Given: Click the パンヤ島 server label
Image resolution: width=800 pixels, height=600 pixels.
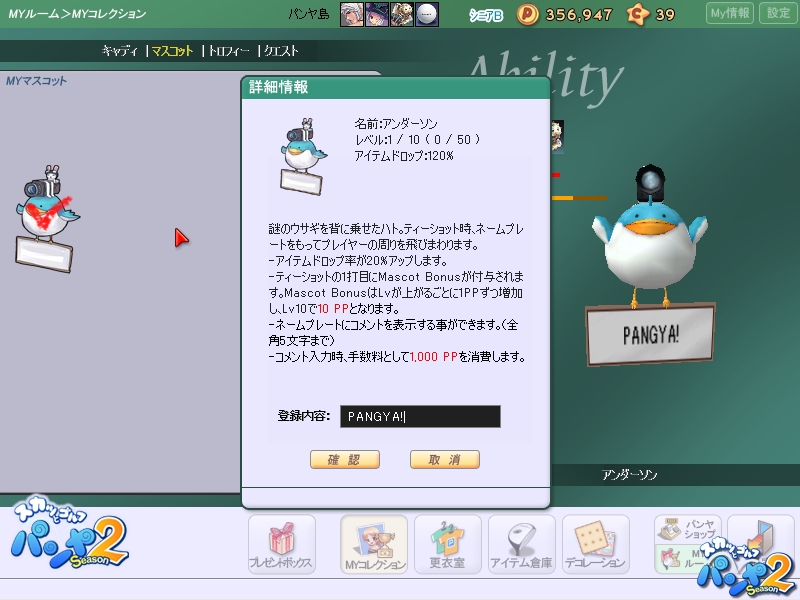Looking at the screenshot, I should click(309, 14).
